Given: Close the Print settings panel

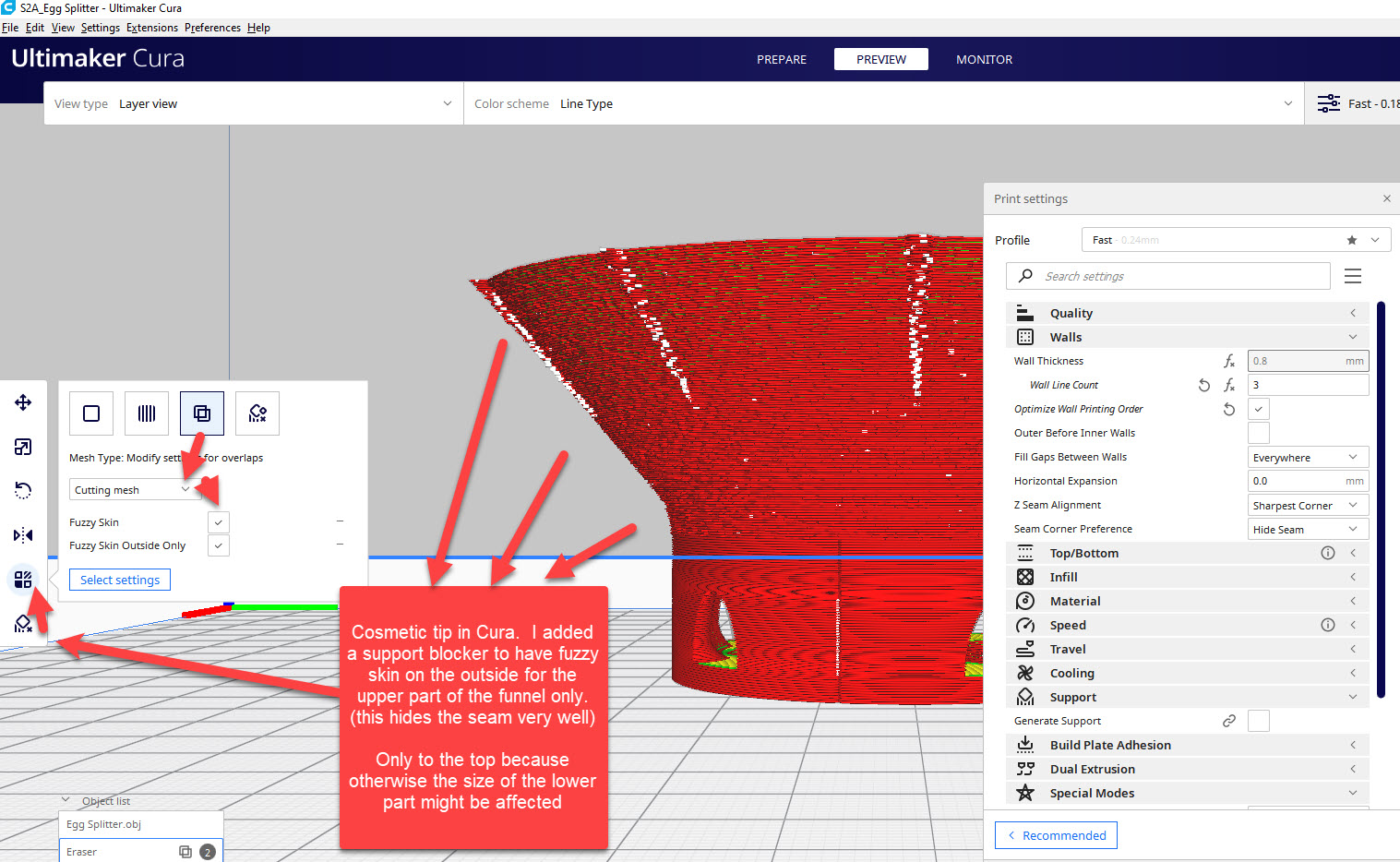Looking at the screenshot, I should 1386,198.
